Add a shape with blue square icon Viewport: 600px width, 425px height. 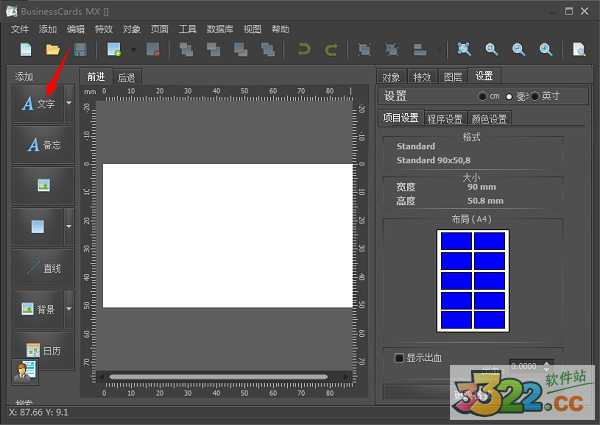coord(38,226)
